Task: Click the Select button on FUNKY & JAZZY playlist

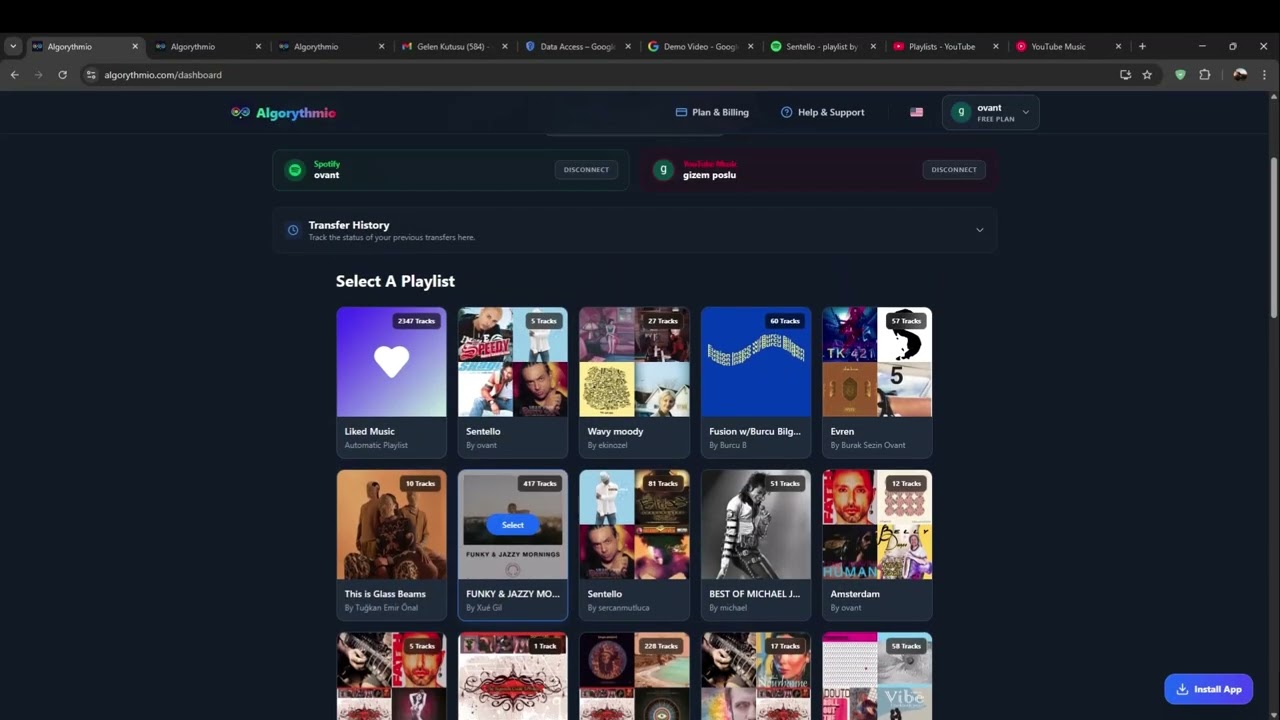Action: click(x=513, y=525)
